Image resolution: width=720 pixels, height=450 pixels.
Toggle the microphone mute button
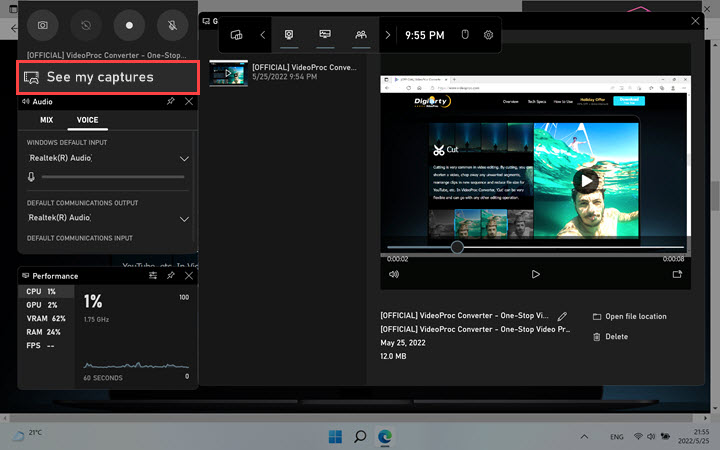[x=172, y=23]
